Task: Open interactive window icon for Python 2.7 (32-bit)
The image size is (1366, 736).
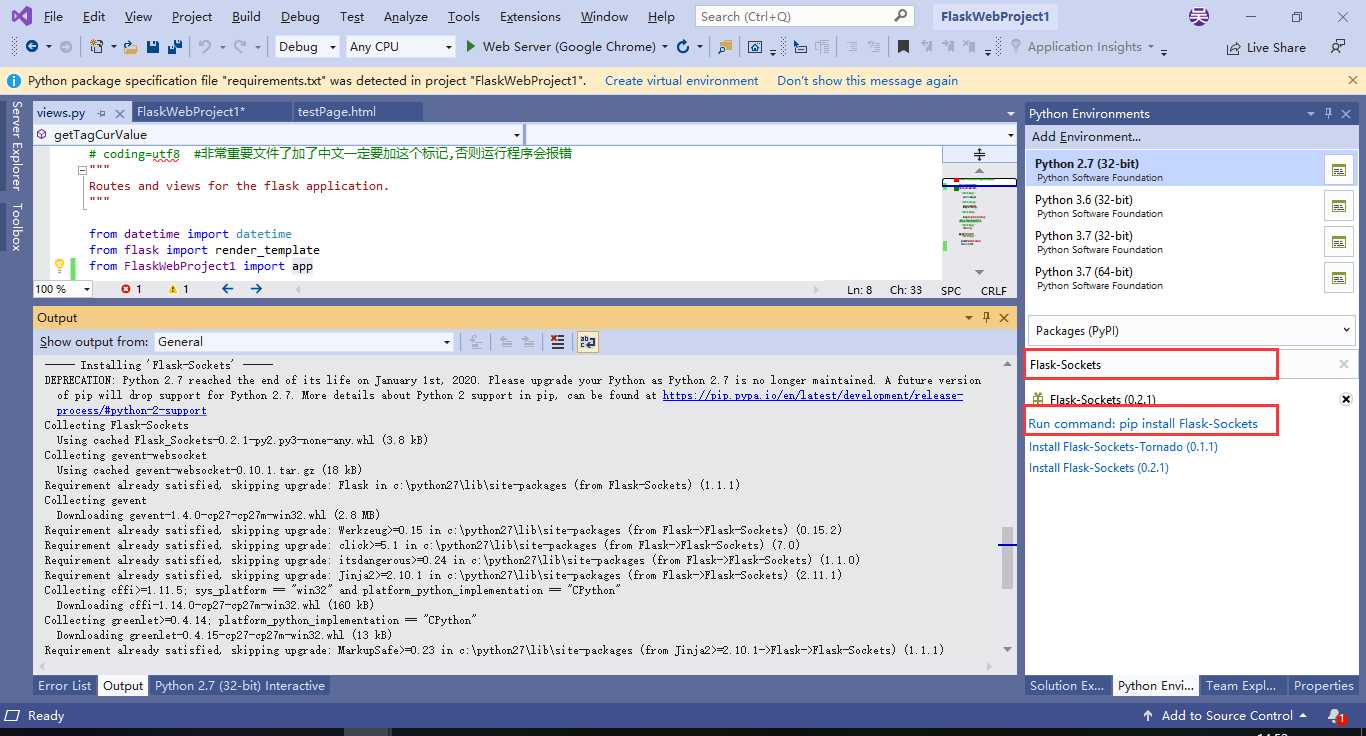Action: coord(1338,170)
